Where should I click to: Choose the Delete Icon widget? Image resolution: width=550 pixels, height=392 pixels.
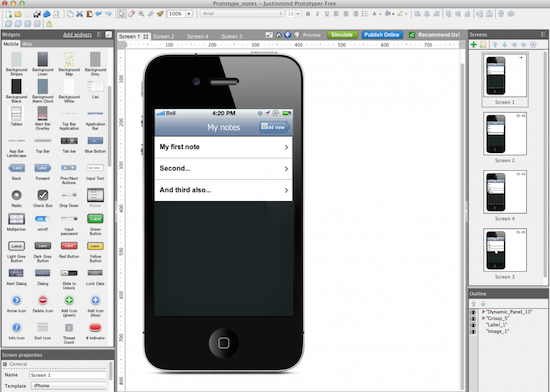(43, 300)
